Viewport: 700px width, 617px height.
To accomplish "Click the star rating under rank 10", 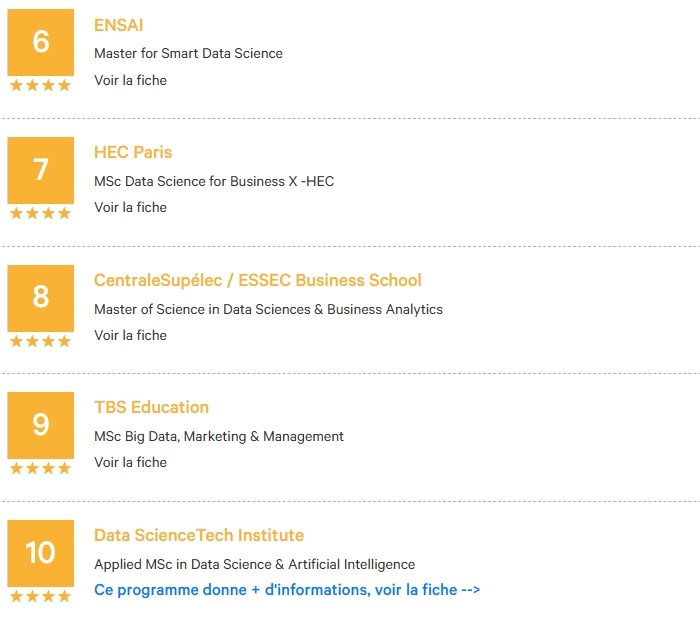I will 41,596.
